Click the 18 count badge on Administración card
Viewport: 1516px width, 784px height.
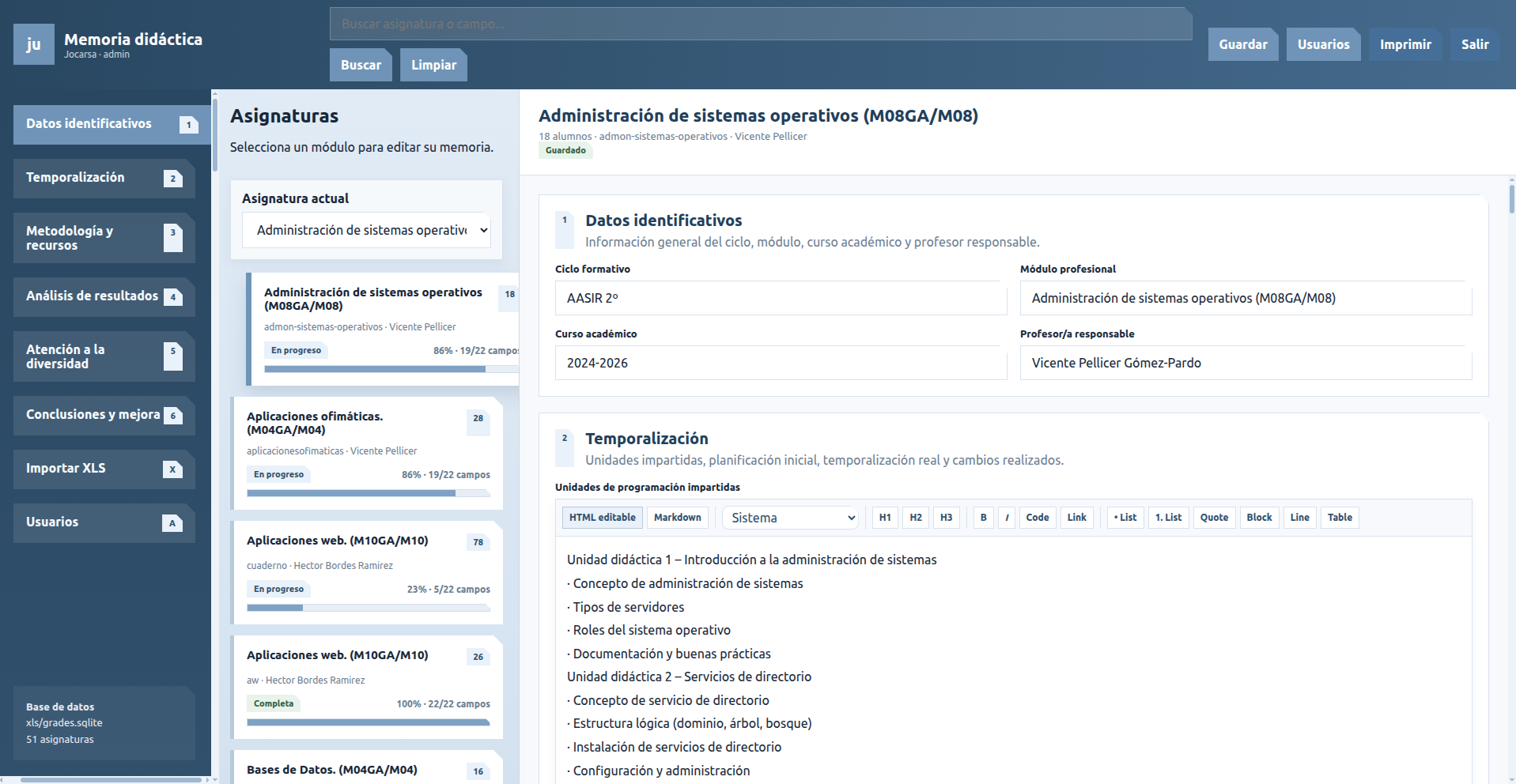pyautogui.click(x=510, y=299)
